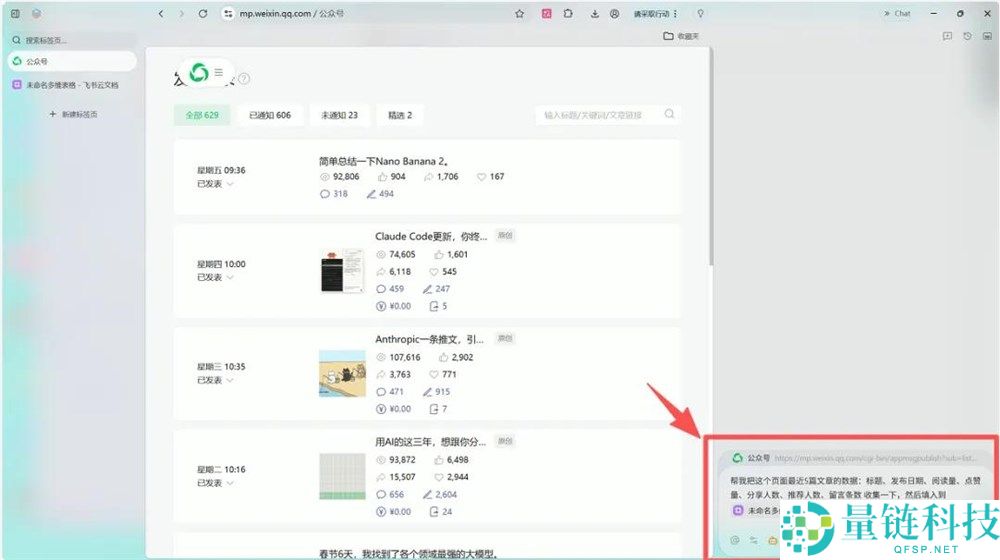Open the three-dot browser menu

[x=675, y=13]
